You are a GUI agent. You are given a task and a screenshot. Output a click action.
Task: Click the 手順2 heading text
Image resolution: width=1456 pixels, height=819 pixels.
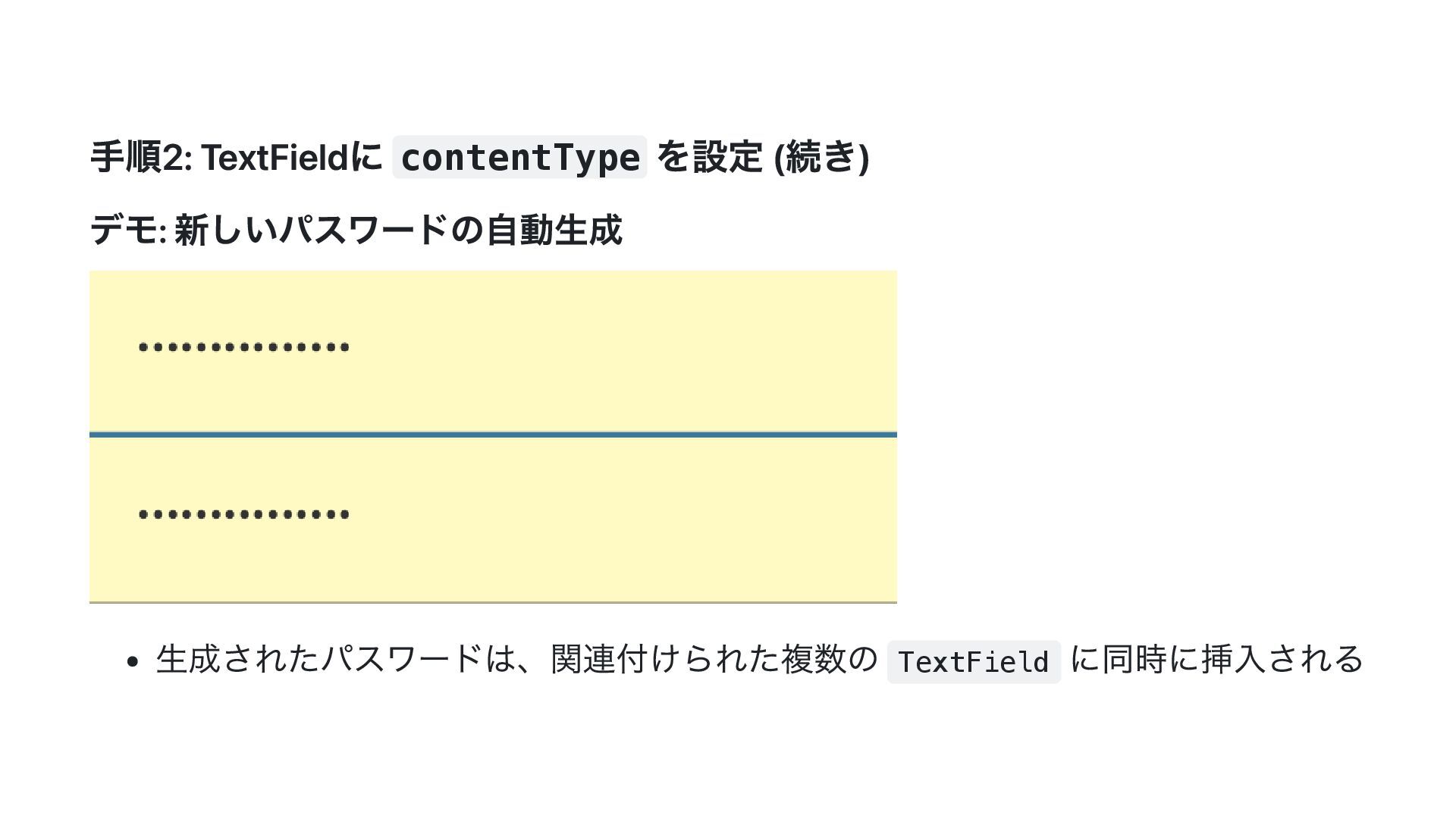(141, 158)
